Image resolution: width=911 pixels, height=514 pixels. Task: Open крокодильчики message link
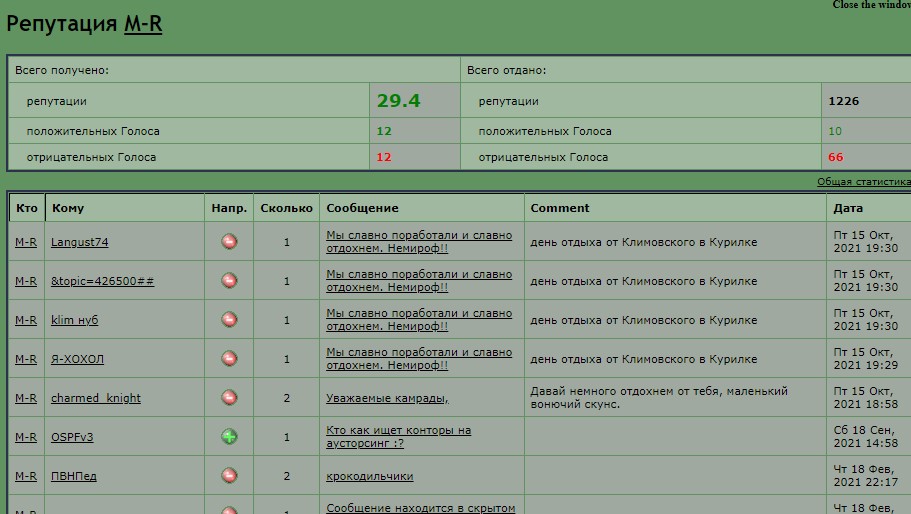(370, 476)
